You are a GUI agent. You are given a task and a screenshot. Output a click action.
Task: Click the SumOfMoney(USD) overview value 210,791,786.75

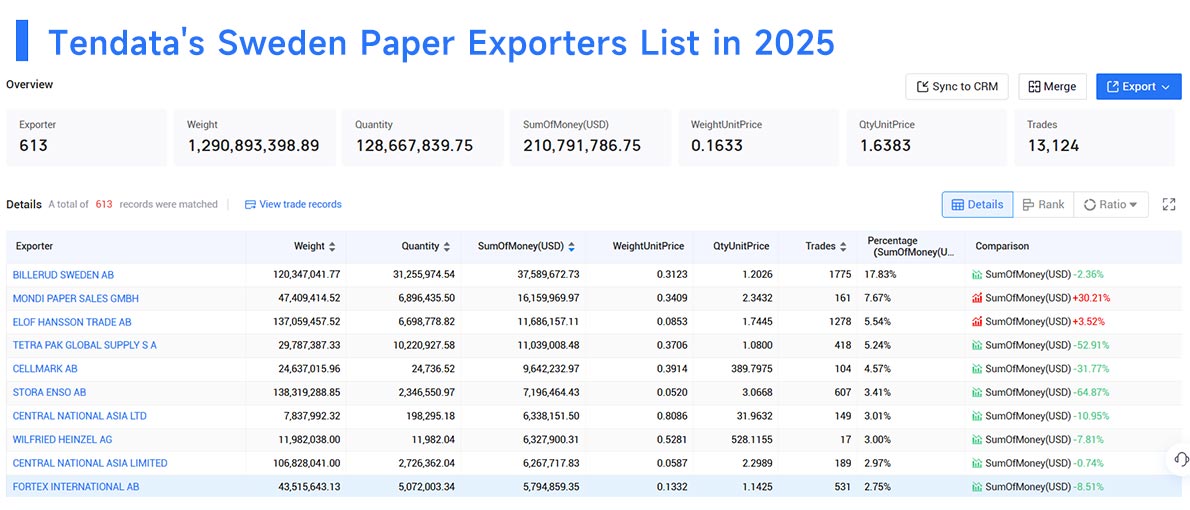pos(582,146)
